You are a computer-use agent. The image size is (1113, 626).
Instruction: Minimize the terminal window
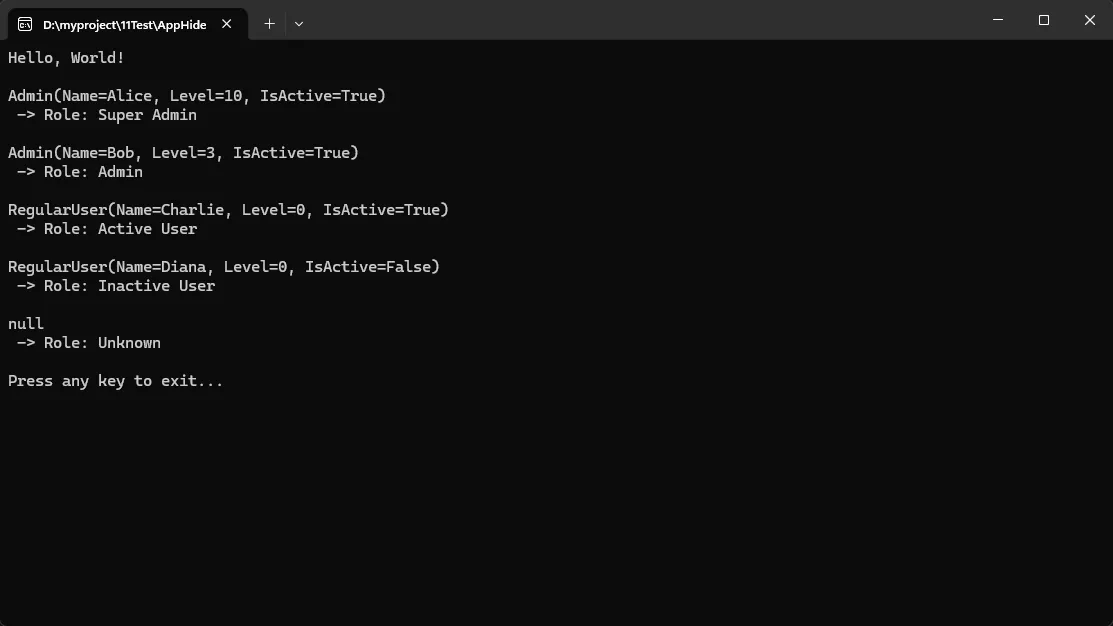998,20
